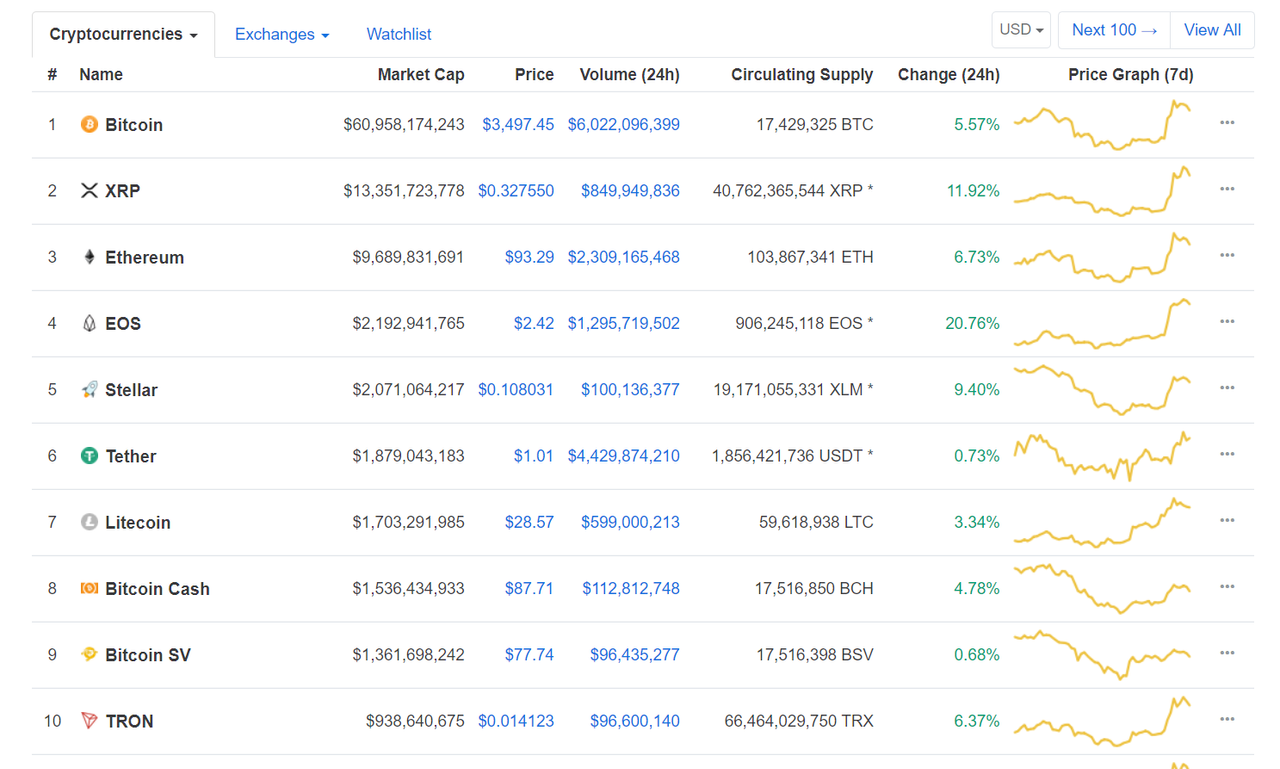This screenshot has width=1280, height=769.
Task: Open the more options menu for TRON row
Action: 1227,719
